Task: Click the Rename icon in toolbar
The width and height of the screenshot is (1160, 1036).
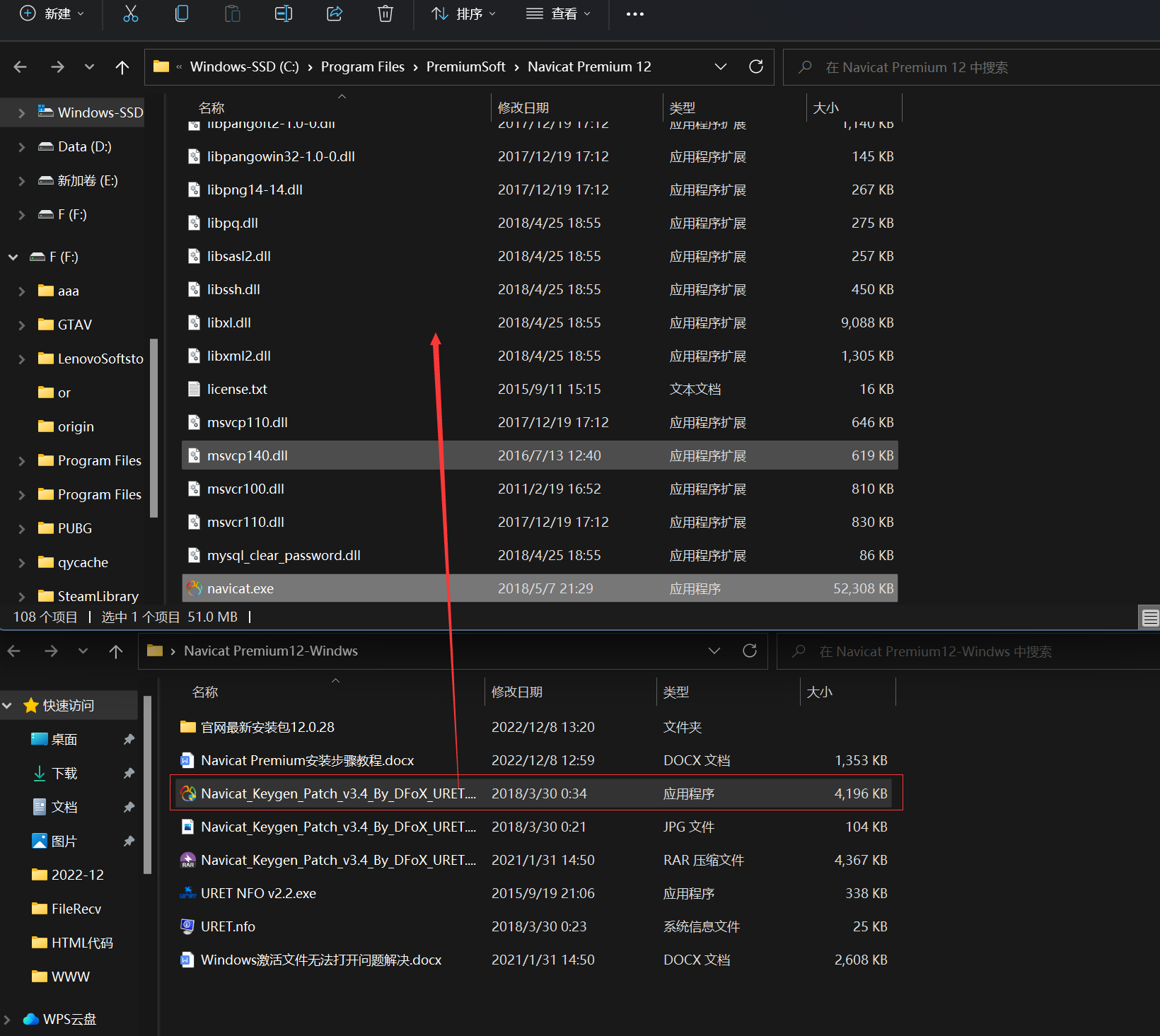Action: [284, 13]
